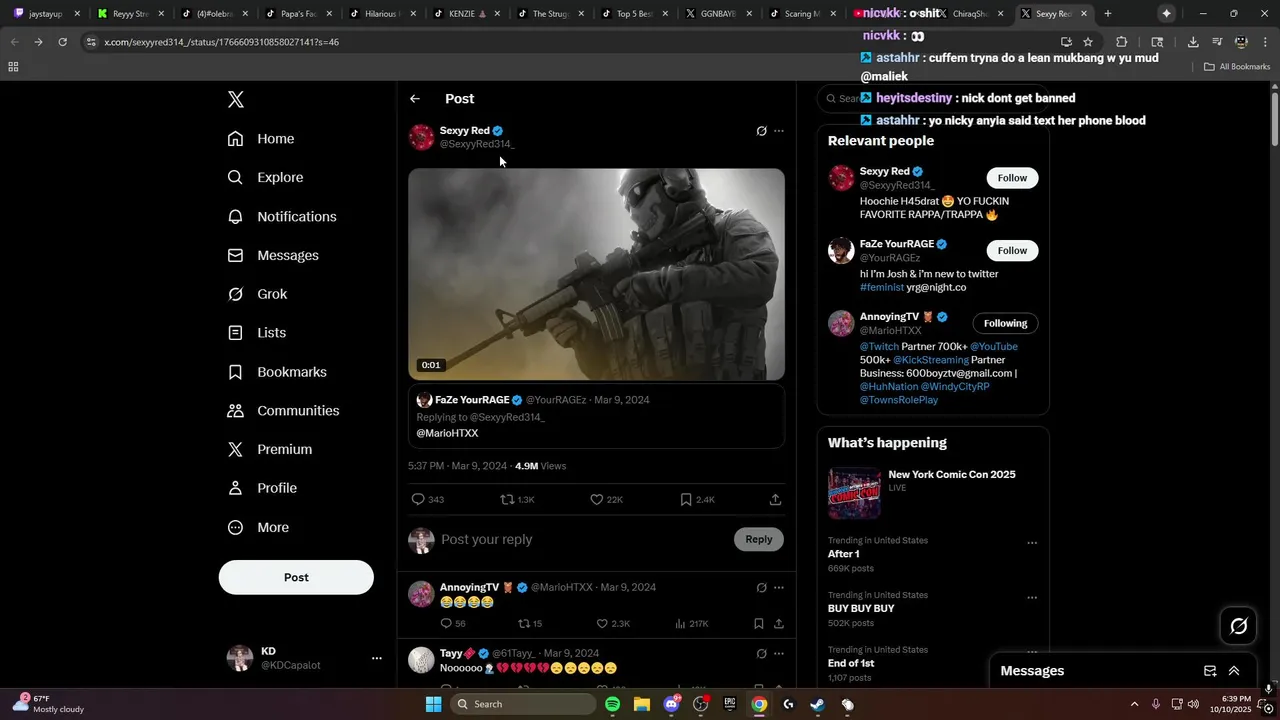Click the gray Reply button
The height and width of the screenshot is (720, 1280).
point(759,540)
